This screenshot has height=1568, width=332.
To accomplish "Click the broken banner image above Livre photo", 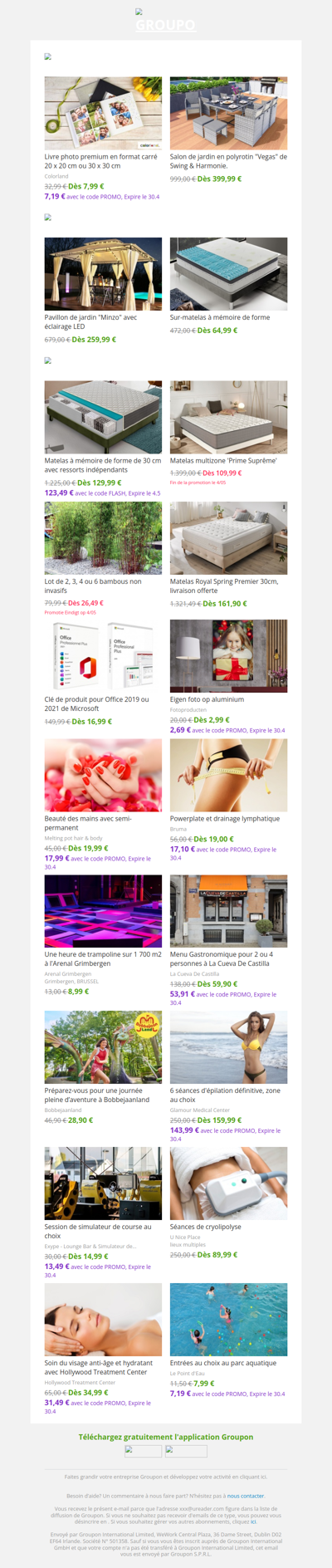I will 48,57.
